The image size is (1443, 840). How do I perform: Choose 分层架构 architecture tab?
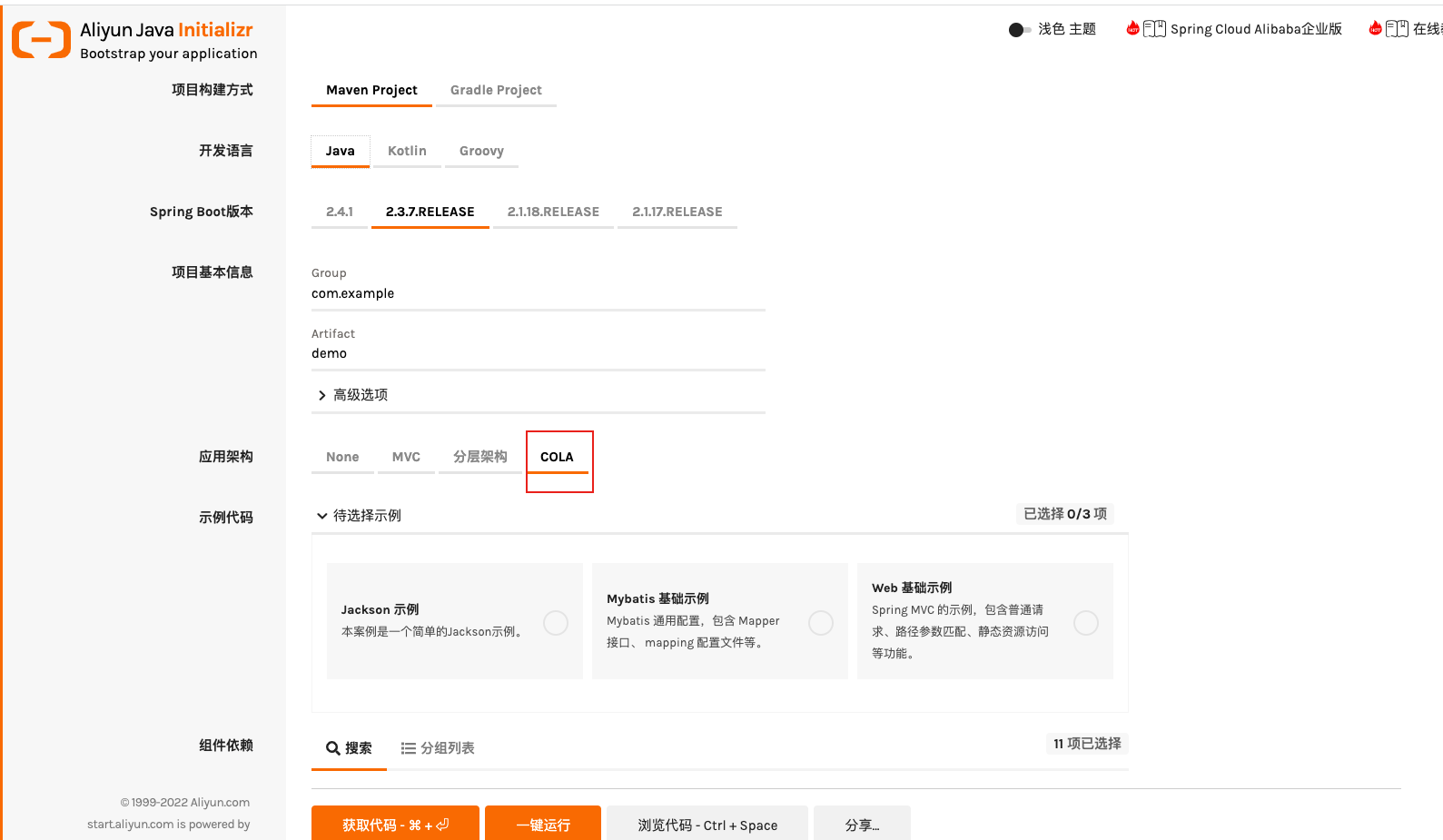coord(480,457)
